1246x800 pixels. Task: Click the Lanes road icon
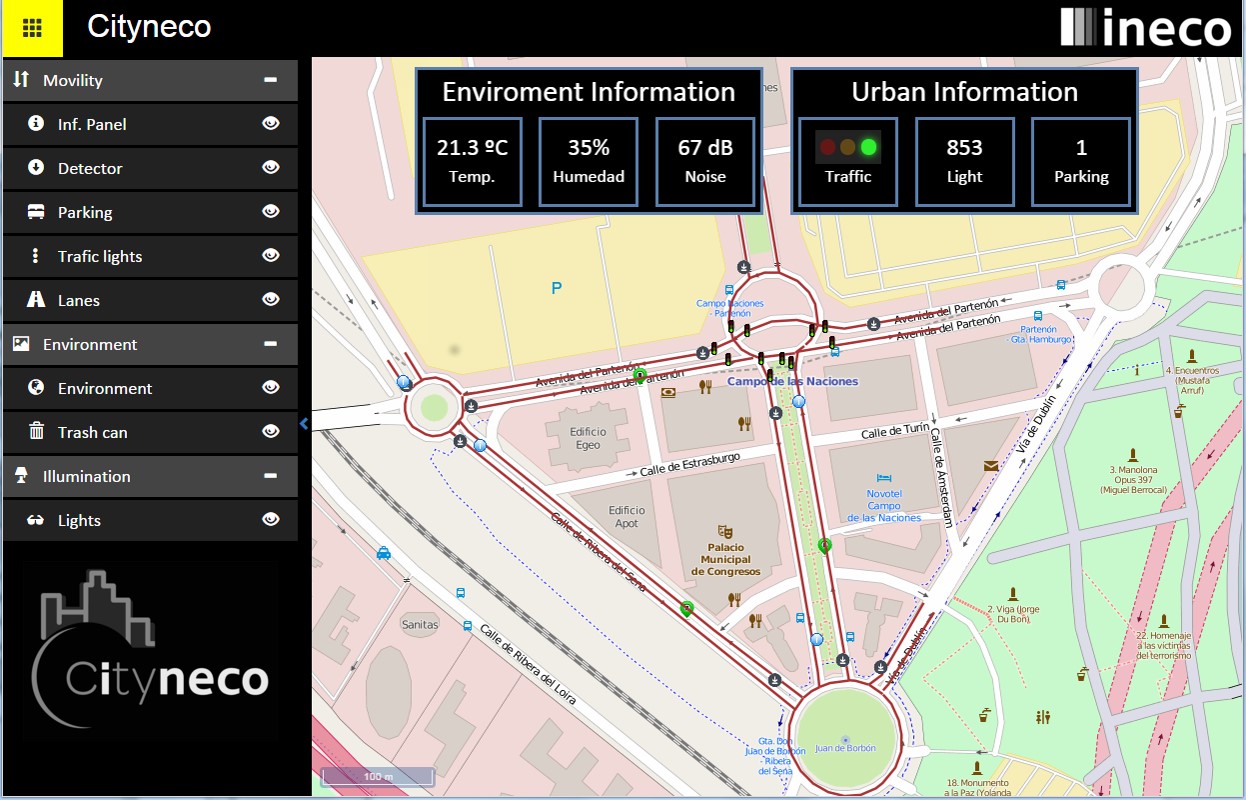[36, 300]
